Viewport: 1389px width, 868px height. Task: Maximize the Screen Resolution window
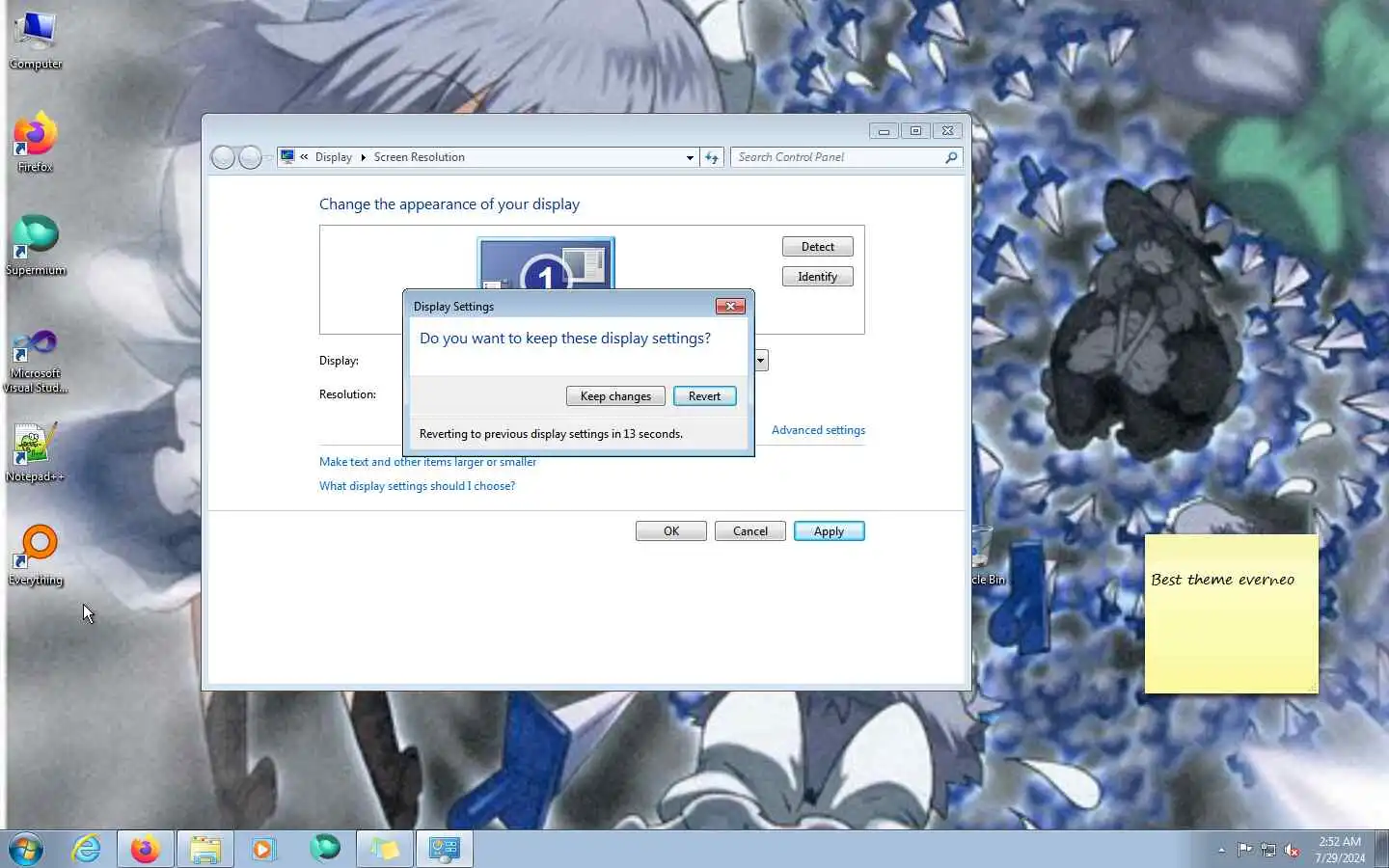[915, 131]
